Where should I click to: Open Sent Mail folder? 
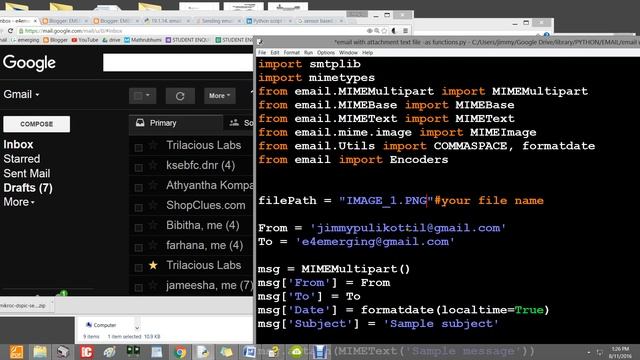point(27,173)
